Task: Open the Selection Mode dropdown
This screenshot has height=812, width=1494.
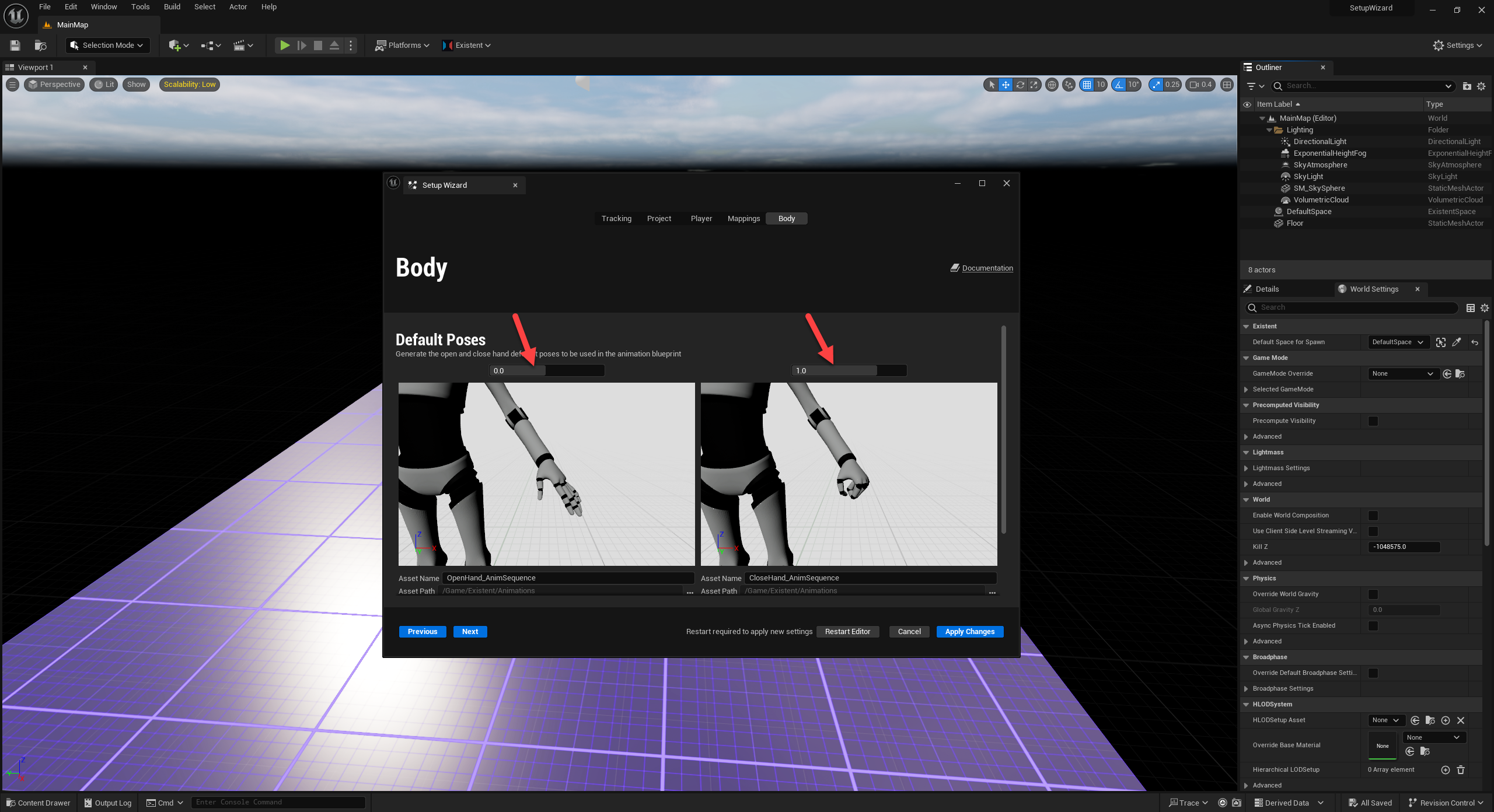Action: [107, 45]
